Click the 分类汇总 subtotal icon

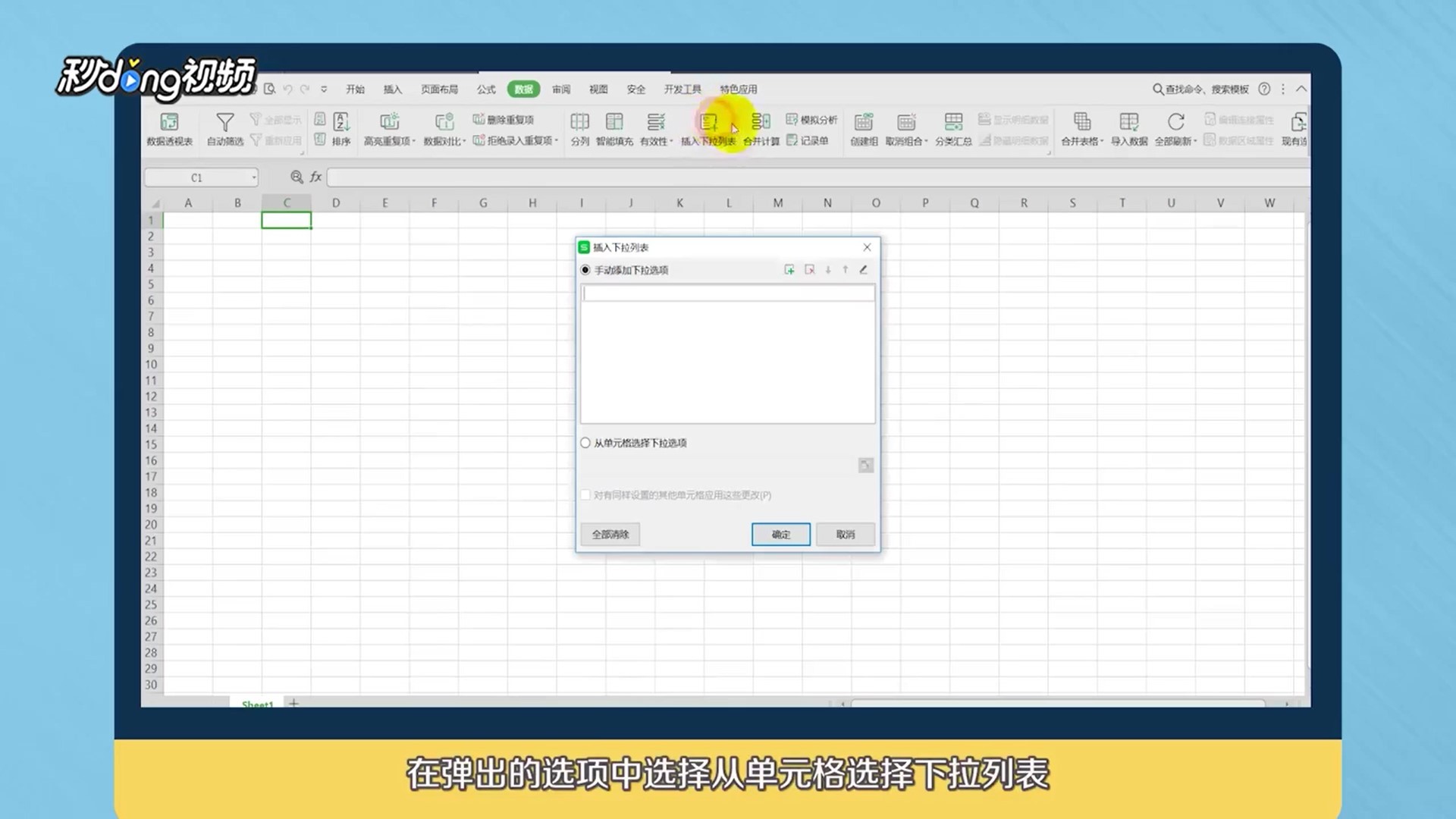point(953,122)
